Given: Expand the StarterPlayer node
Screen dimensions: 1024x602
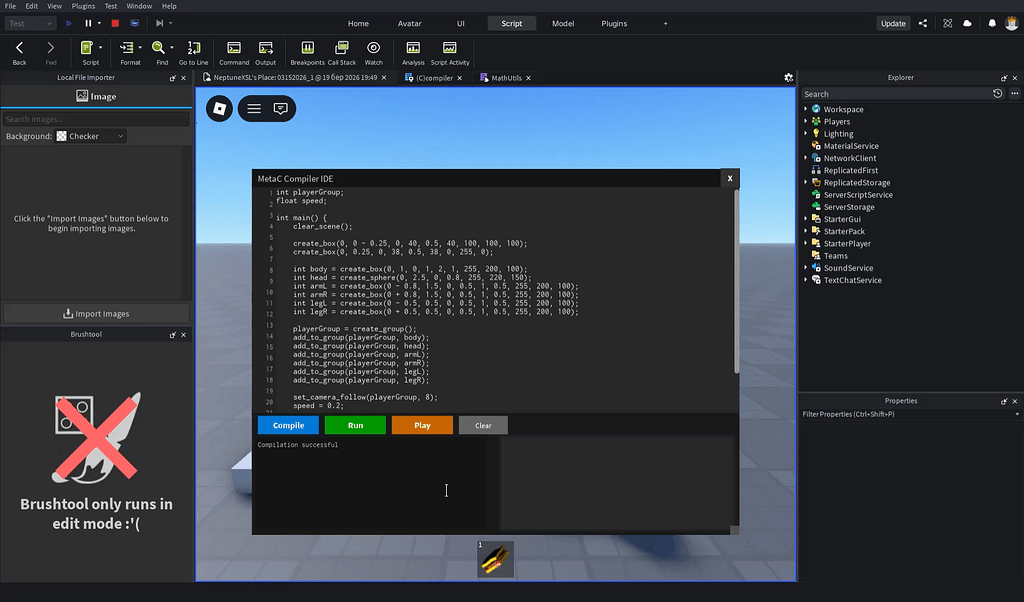Looking at the screenshot, I should point(805,243).
